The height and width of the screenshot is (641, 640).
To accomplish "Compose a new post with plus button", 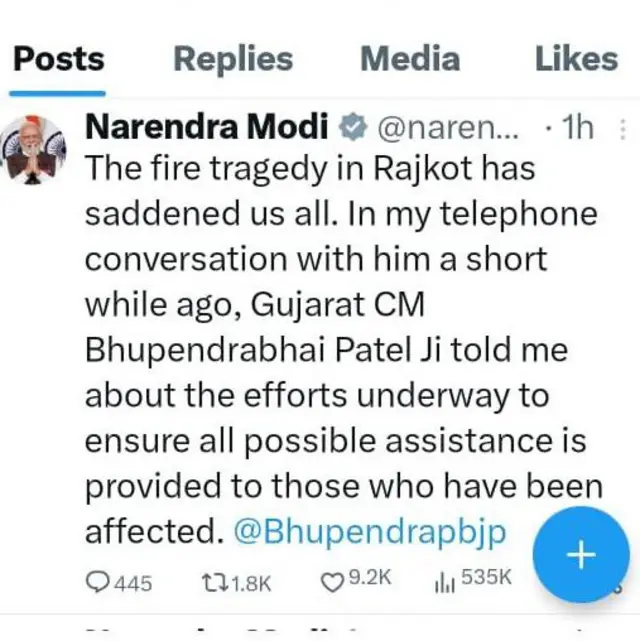I will [x=580, y=555].
